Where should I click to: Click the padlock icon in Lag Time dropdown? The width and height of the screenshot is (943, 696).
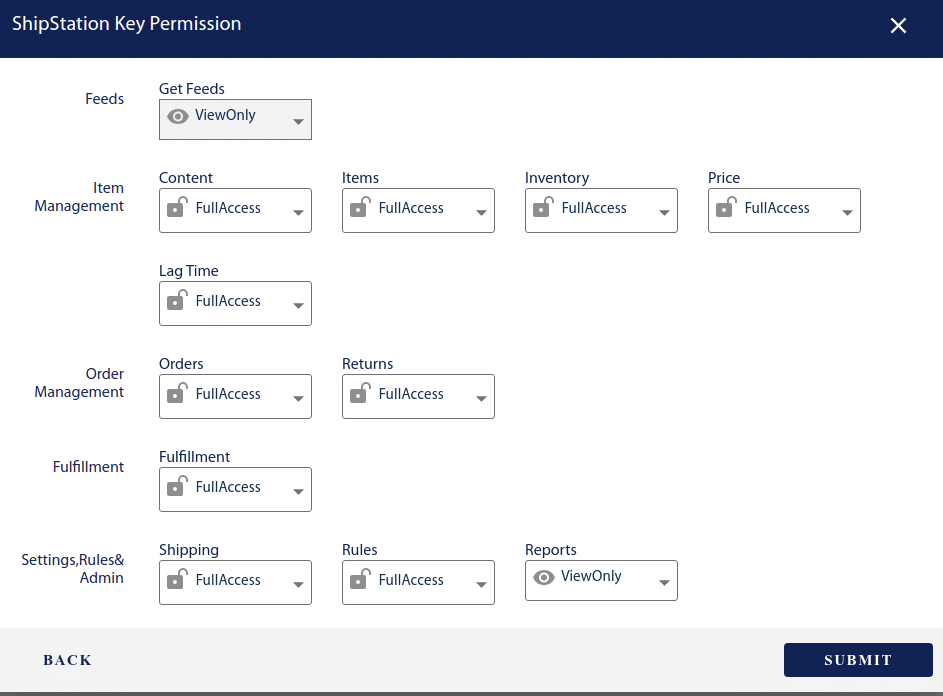[178, 301]
